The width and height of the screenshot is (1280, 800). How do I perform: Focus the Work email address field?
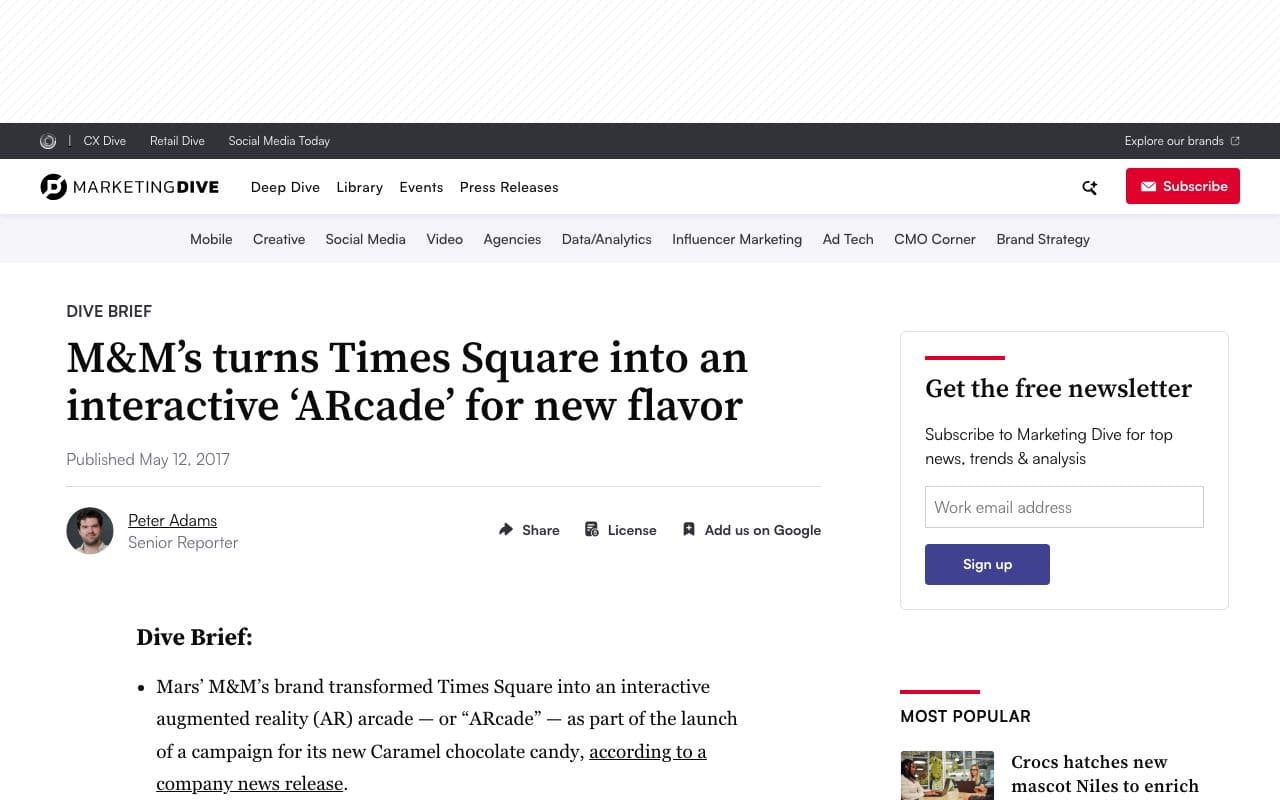tap(1064, 507)
